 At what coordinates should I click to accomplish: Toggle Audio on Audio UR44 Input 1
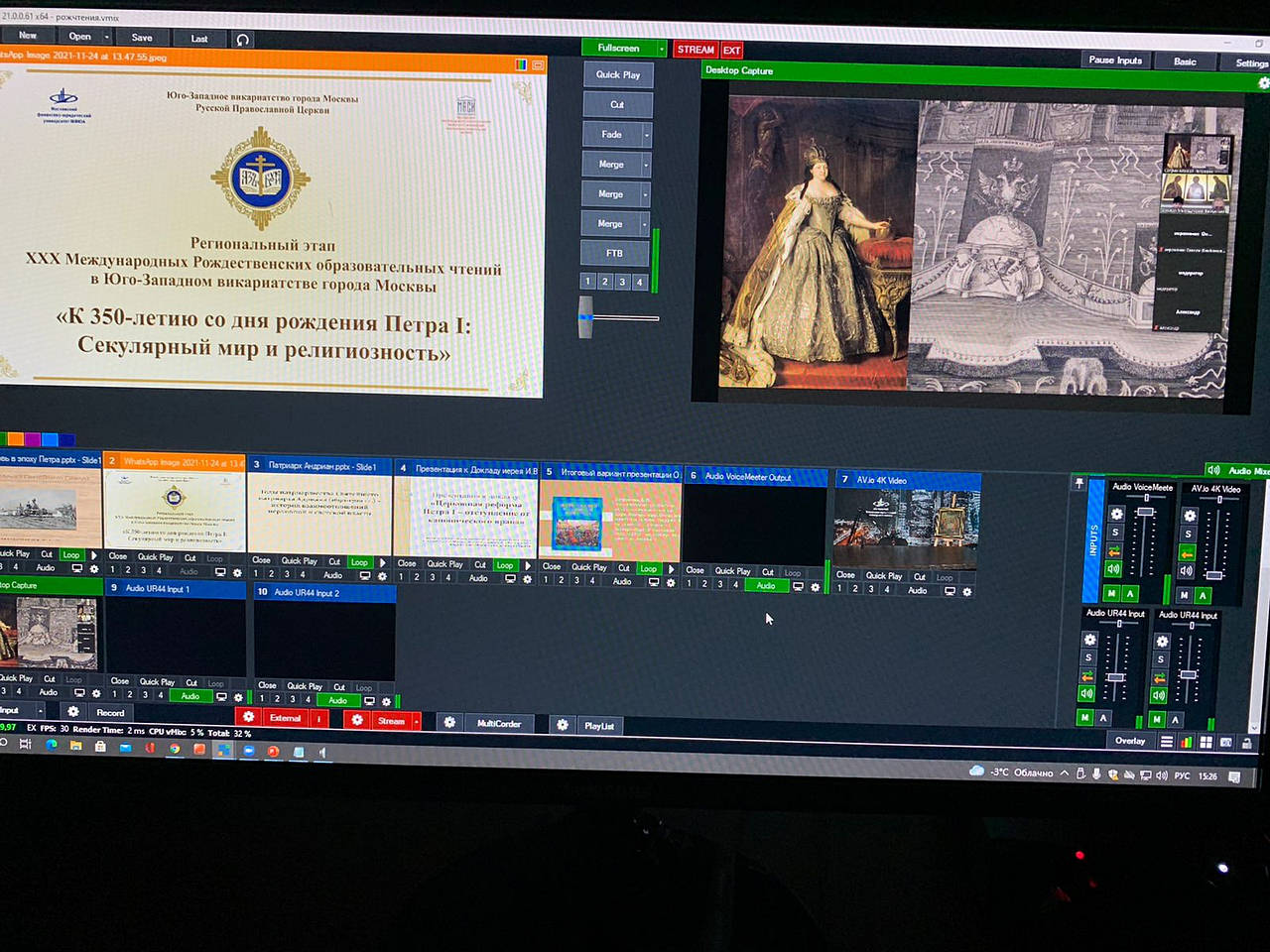click(x=190, y=696)
